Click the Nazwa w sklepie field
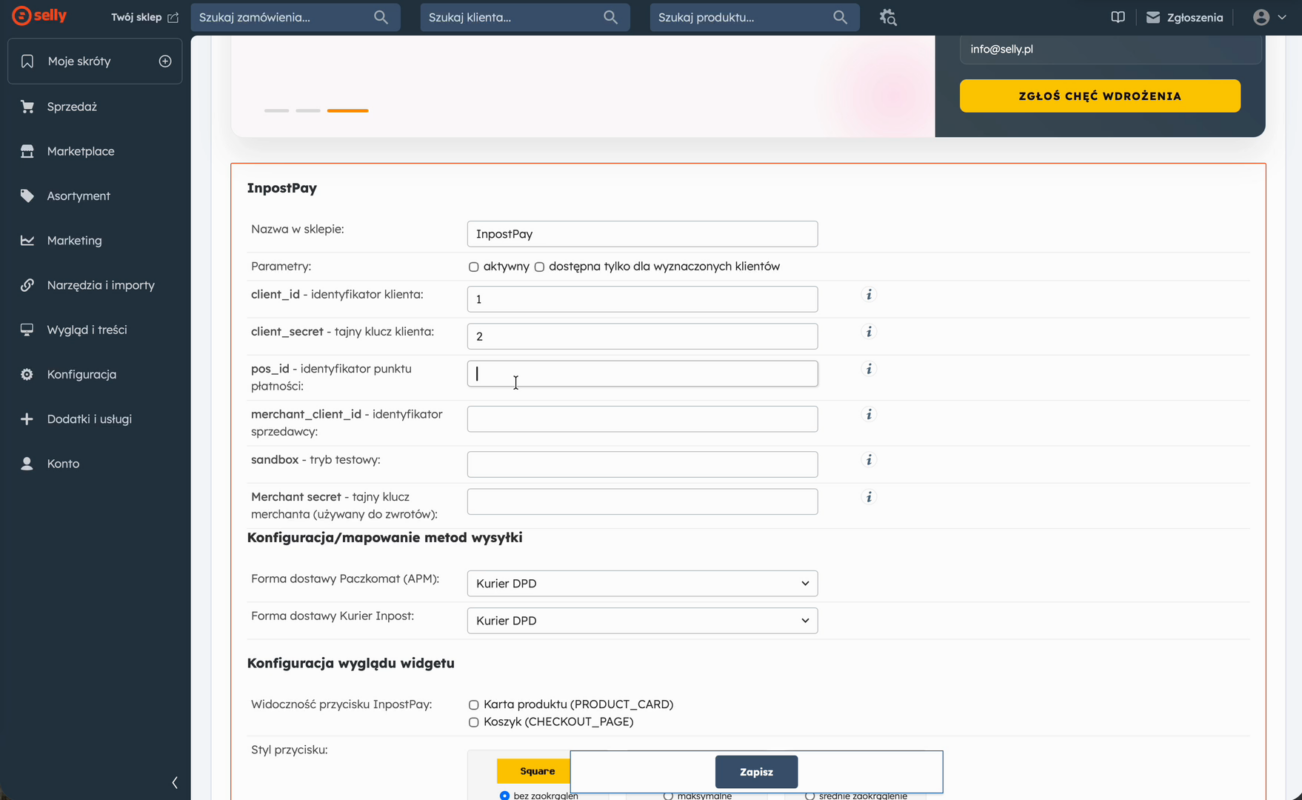Screen dimensions: 1302x800 pos(642,234)
